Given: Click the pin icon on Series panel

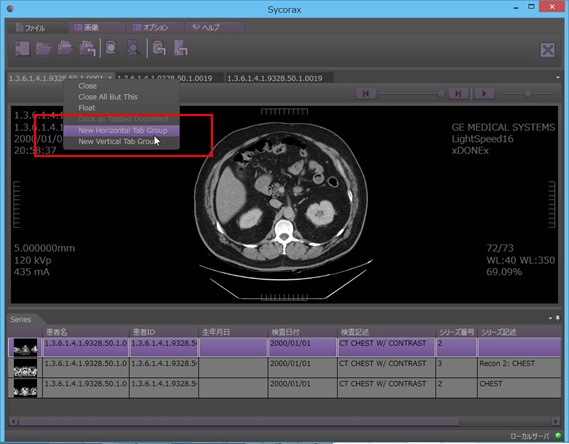Looking at the screenshot, I should [x=558, y=318].
